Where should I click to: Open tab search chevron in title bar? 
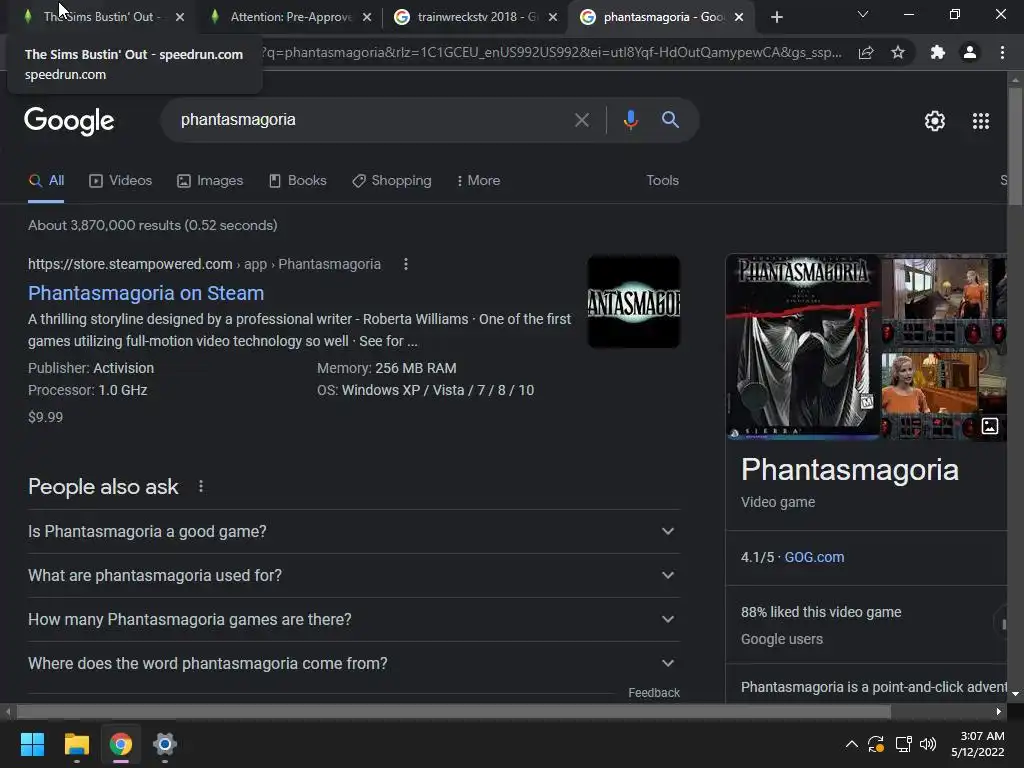[863, 14]
